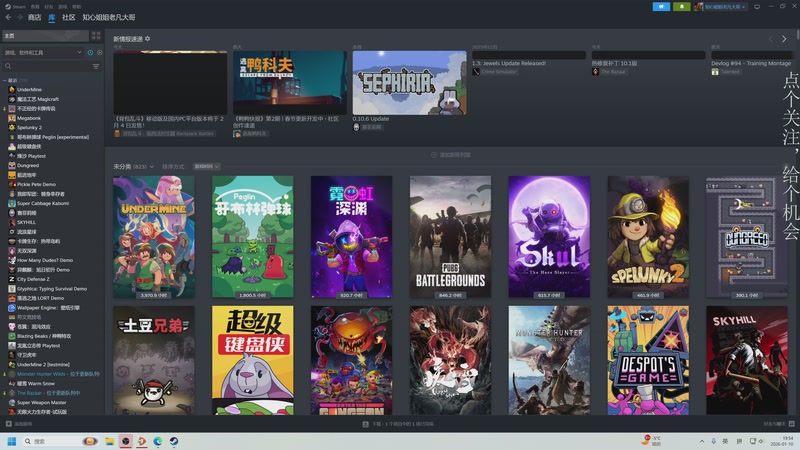The height and width of the screenshot is (450, 800).
Task: Open the shelf sort-by dropdown
Action: (206, 167)
